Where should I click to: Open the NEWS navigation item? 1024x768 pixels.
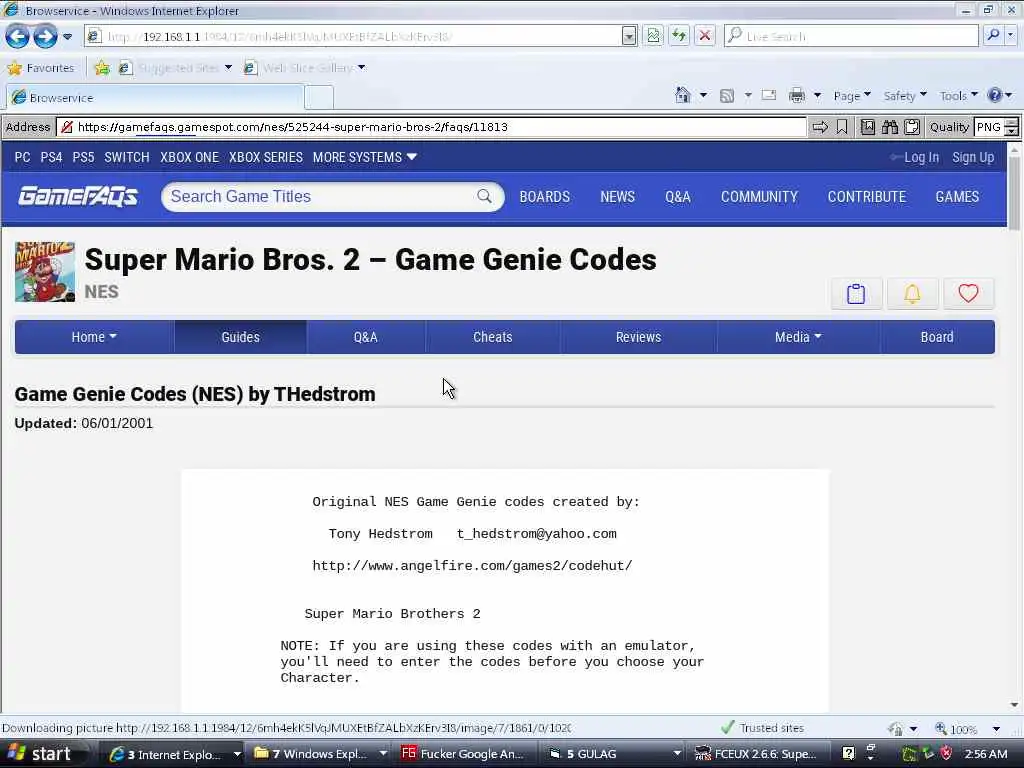coord(617,197)
